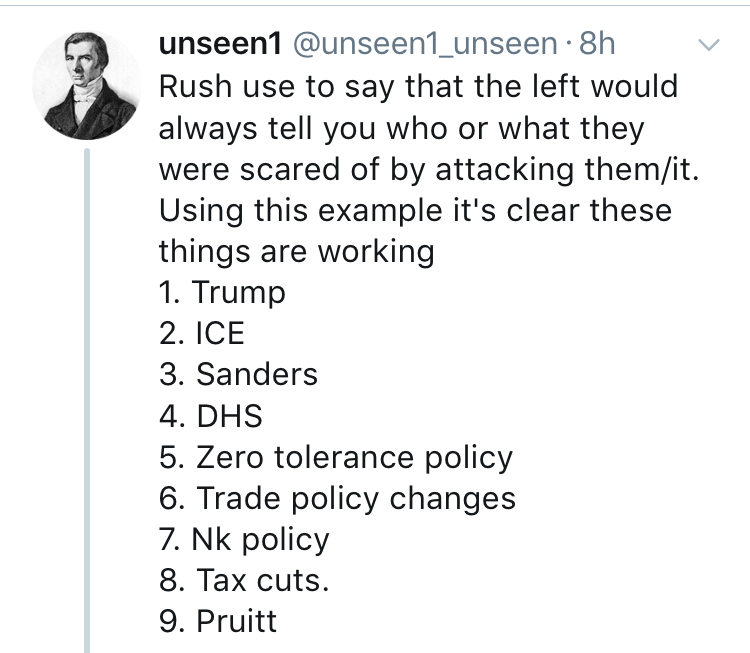Click the "2. ICE" list line
Image resolution: width=750 pixels, height=653 pixels.
202,333
